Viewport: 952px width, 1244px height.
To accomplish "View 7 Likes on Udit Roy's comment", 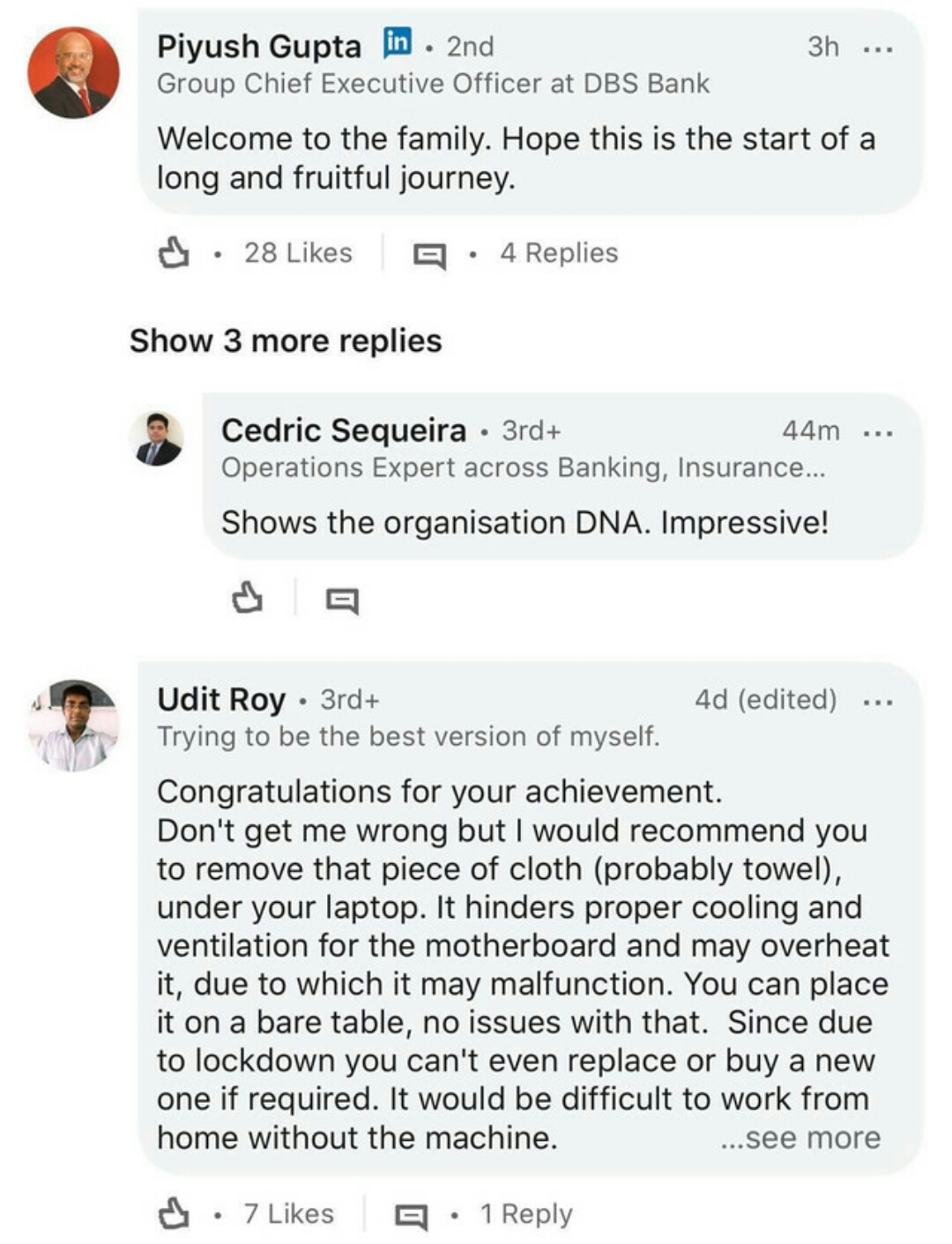I will (x=289, y=1214).
